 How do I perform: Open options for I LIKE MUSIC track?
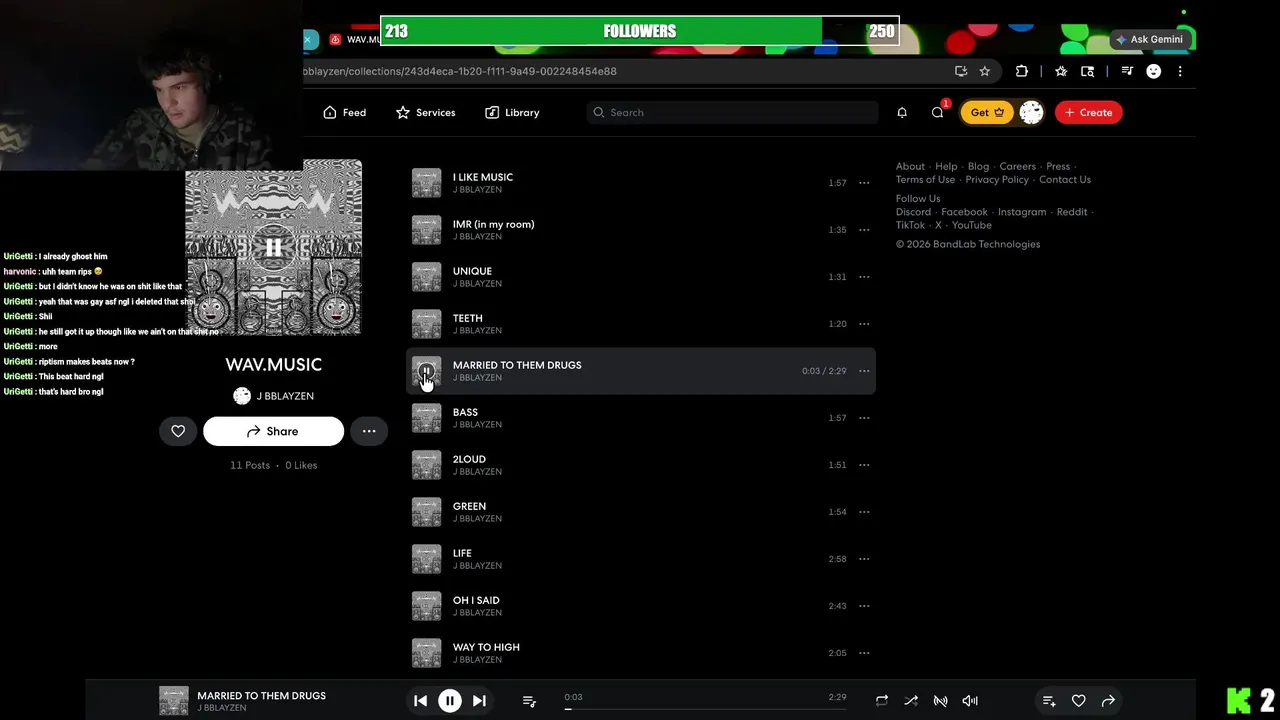click(864, 183)
